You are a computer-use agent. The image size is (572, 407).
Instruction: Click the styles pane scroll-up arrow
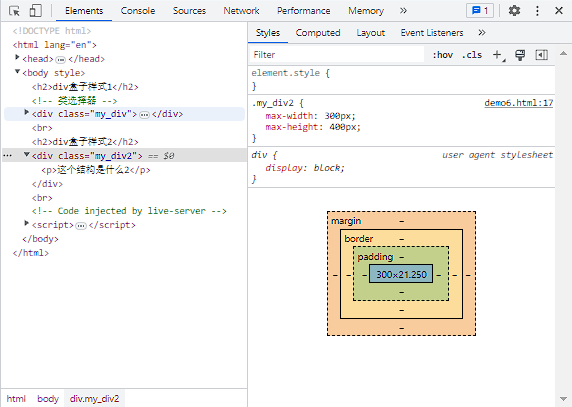point(563,54)
